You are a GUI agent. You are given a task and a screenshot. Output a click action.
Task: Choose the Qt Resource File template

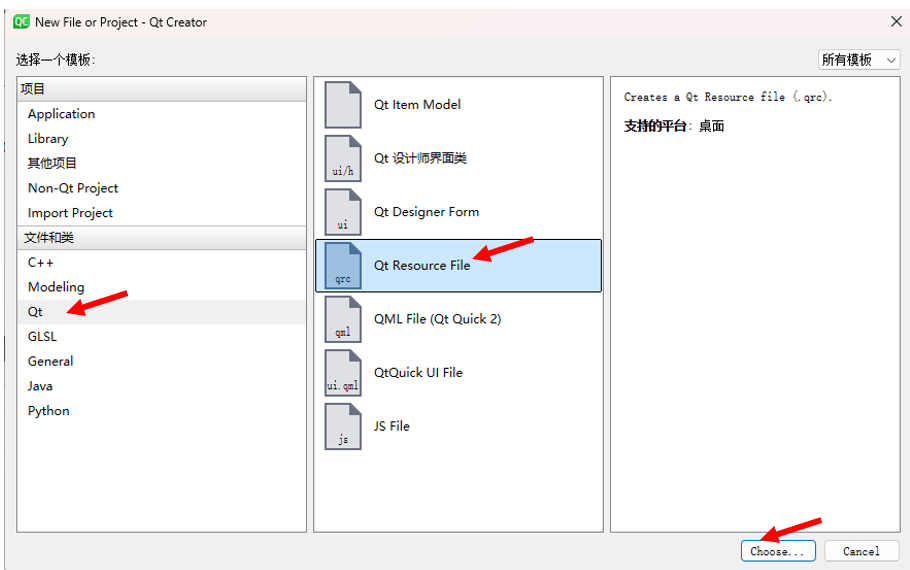point(458,266)
